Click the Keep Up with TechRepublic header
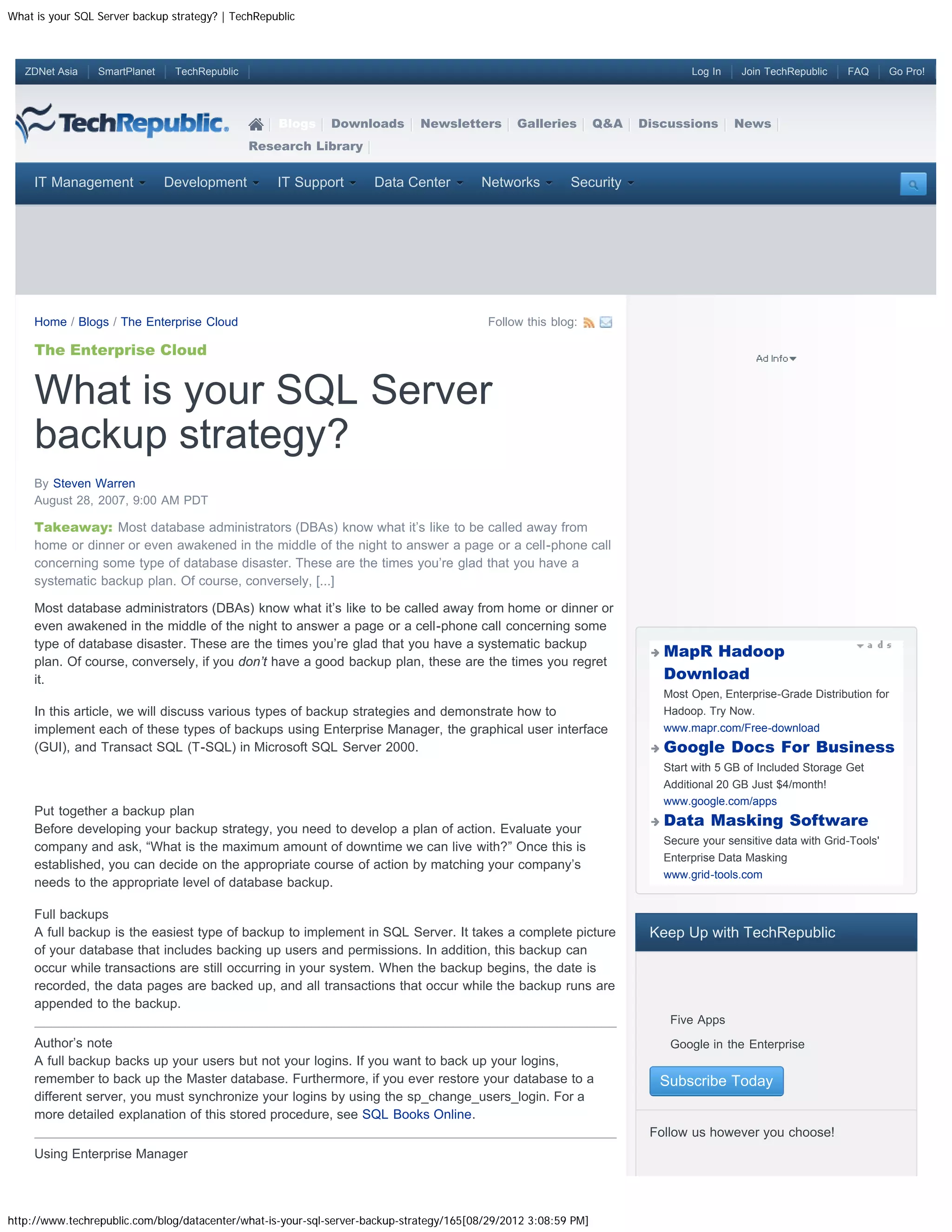 coord(776,932)
